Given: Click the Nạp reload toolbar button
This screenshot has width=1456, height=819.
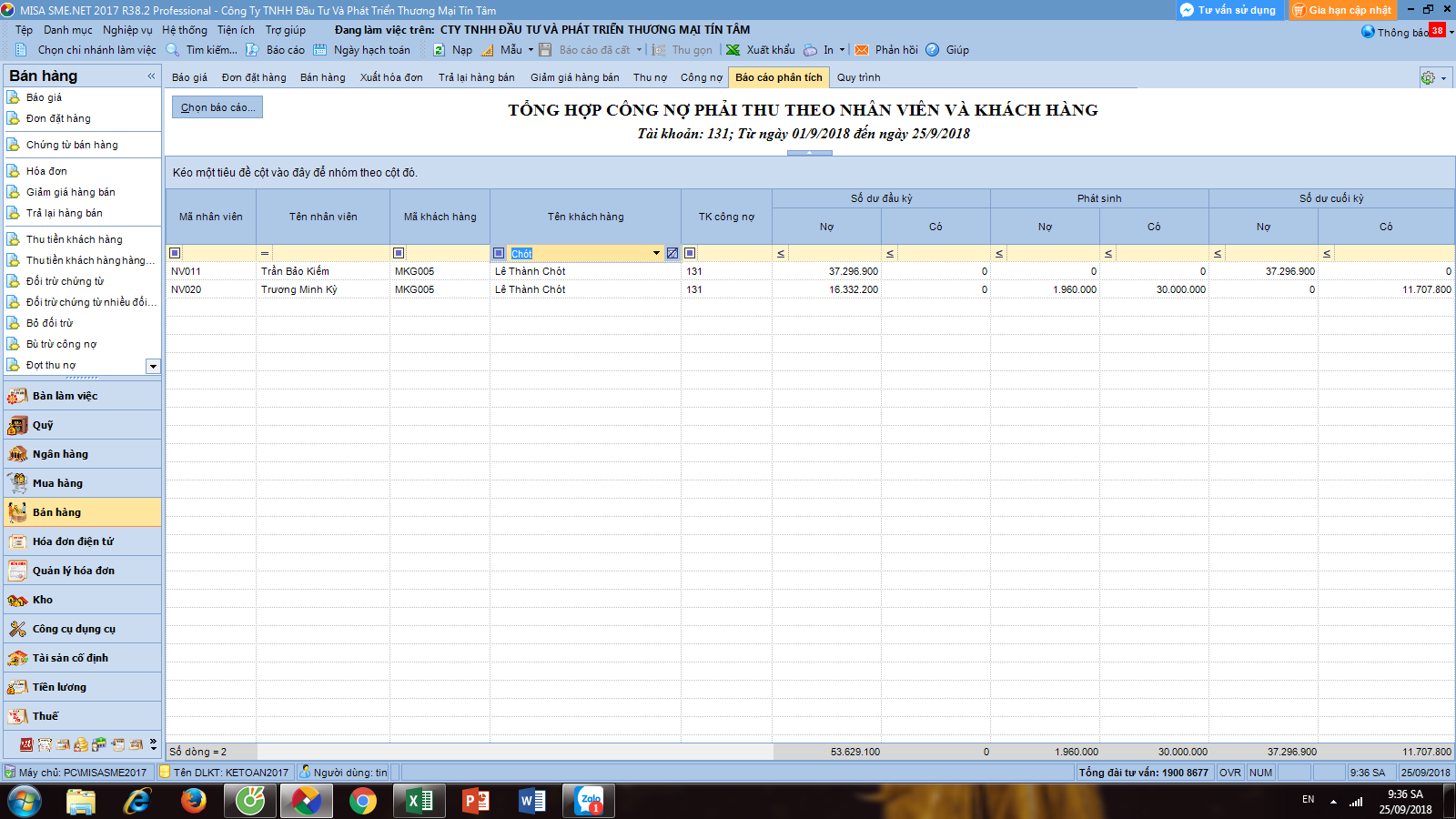Looking at the screenshot, I should pos(452,50).
